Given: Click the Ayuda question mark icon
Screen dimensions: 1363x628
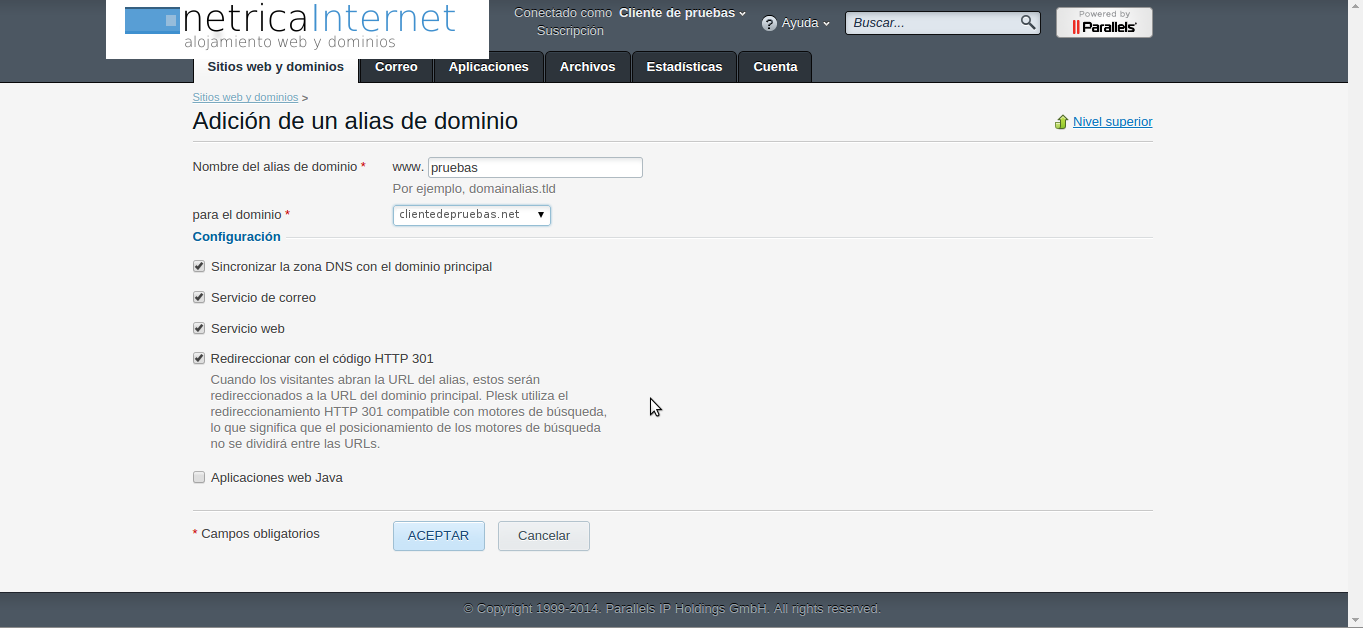Looking at the screenshot, I should (x=769, y=23).
